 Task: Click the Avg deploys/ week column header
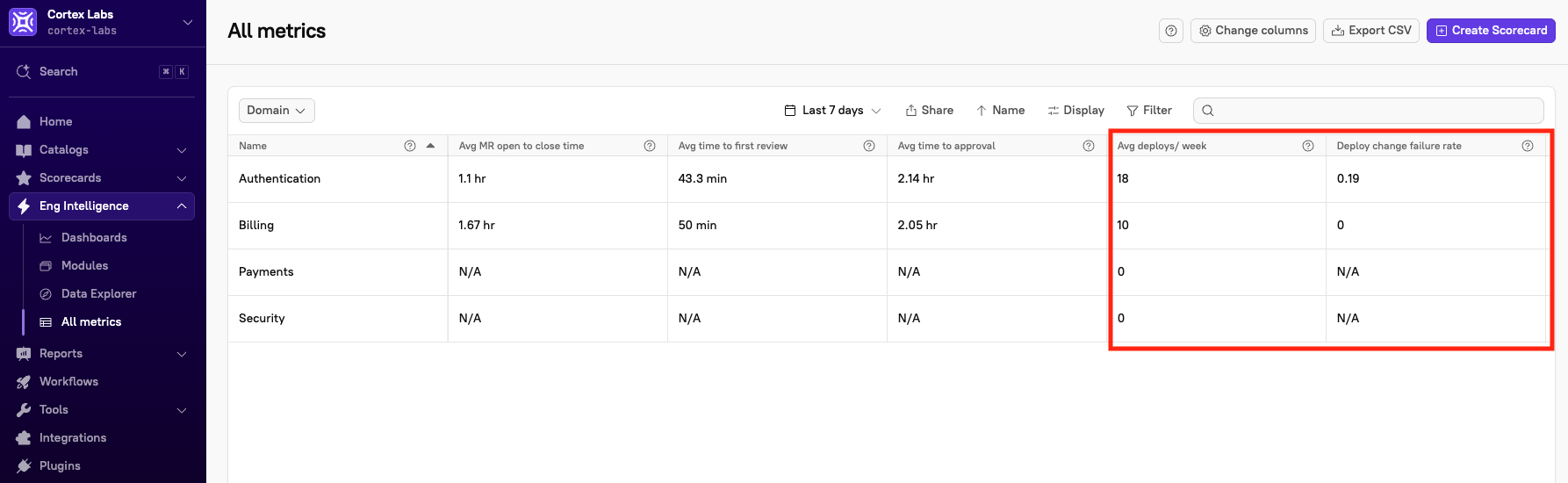pyautogui.click(x=1162, y=146)
